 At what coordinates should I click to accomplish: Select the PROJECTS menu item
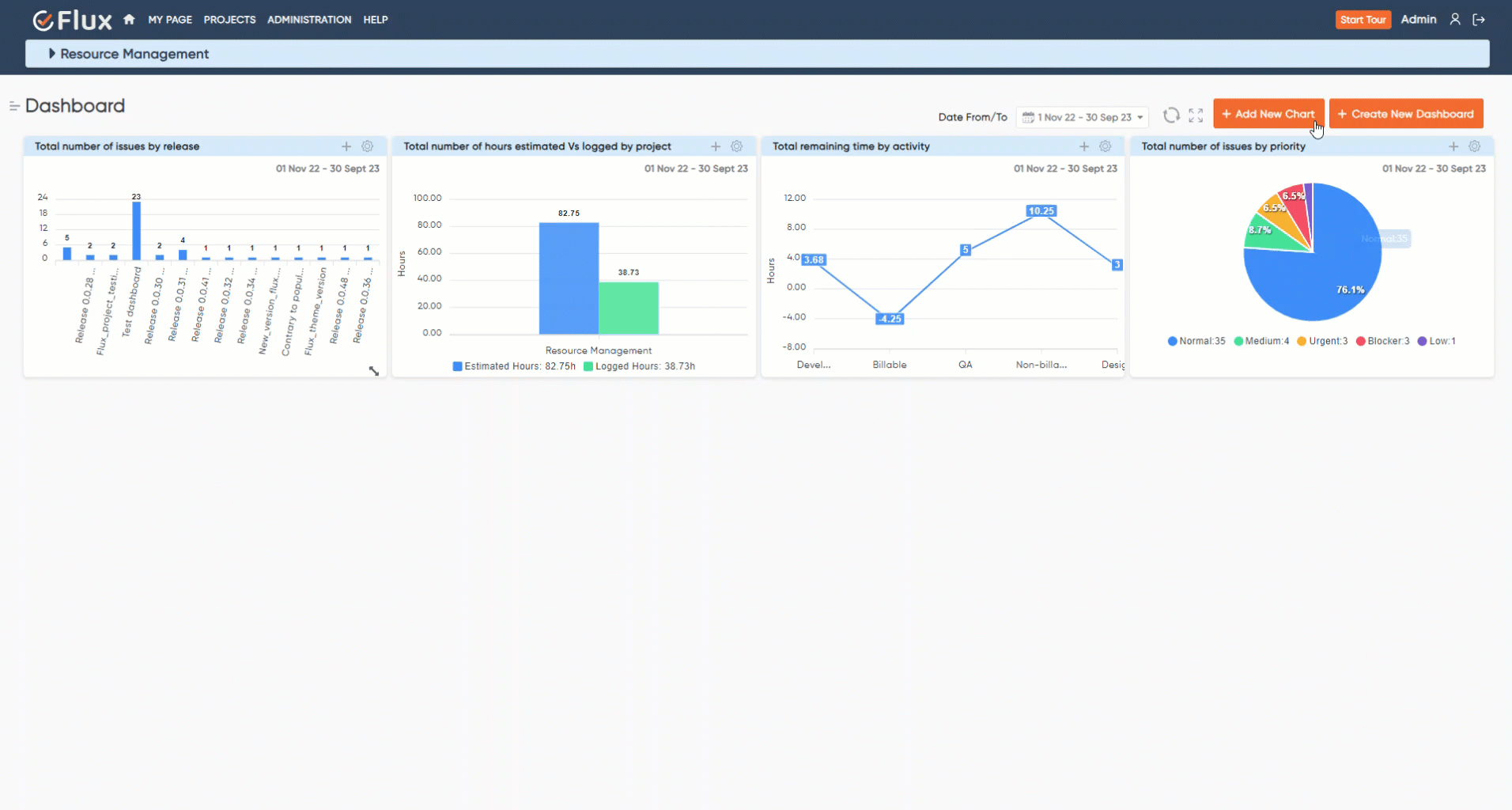tap(229, 20)
